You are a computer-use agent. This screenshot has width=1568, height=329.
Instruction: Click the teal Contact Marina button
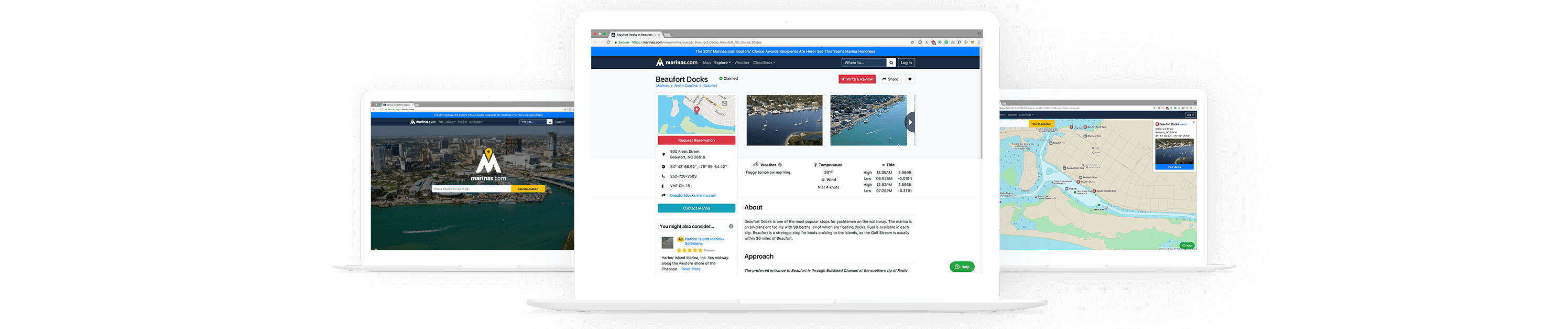pos(696,208)
